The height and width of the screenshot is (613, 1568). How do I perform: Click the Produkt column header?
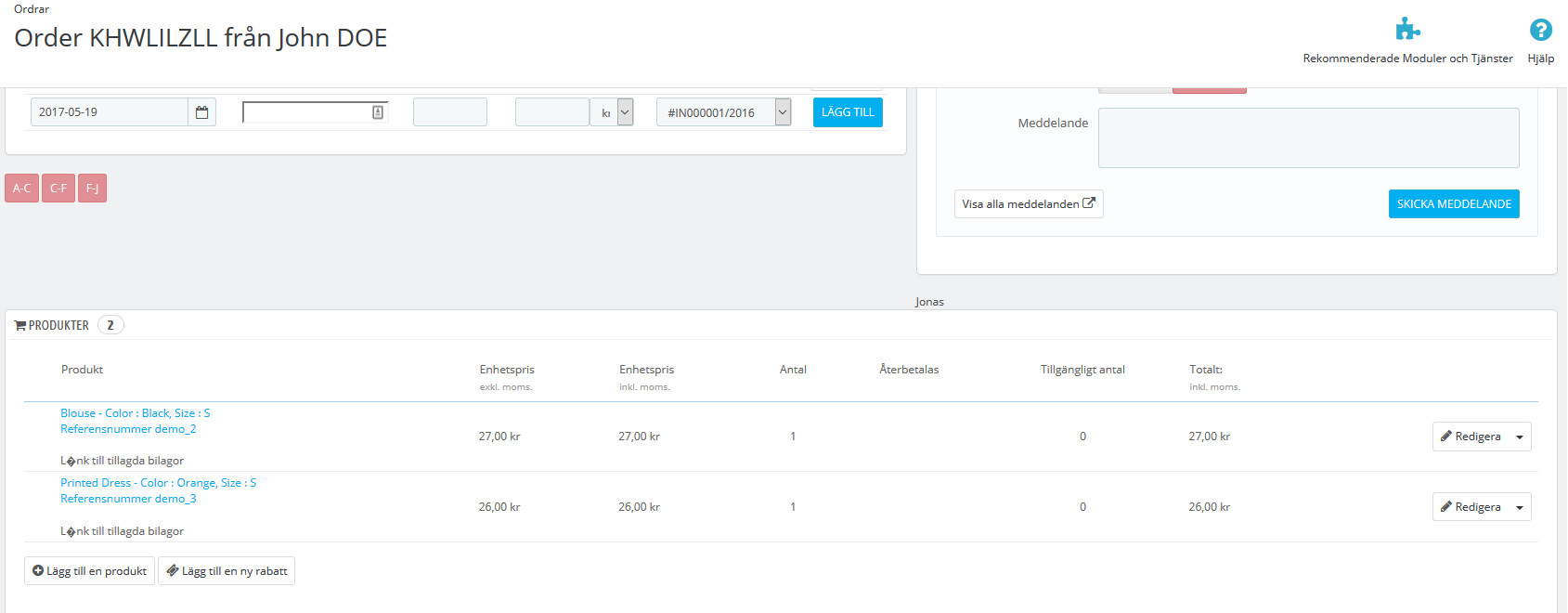point(82,370)
